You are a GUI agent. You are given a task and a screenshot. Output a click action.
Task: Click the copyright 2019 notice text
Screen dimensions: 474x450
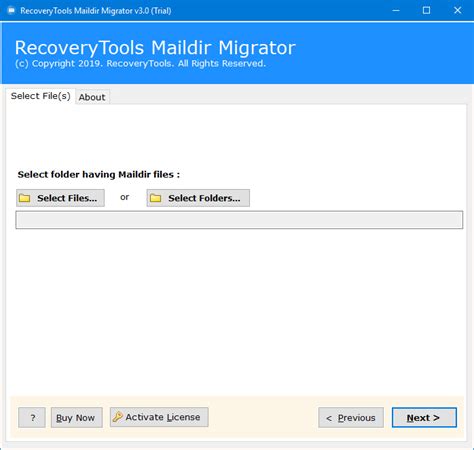pyautogui.click(x=140, y=64)
